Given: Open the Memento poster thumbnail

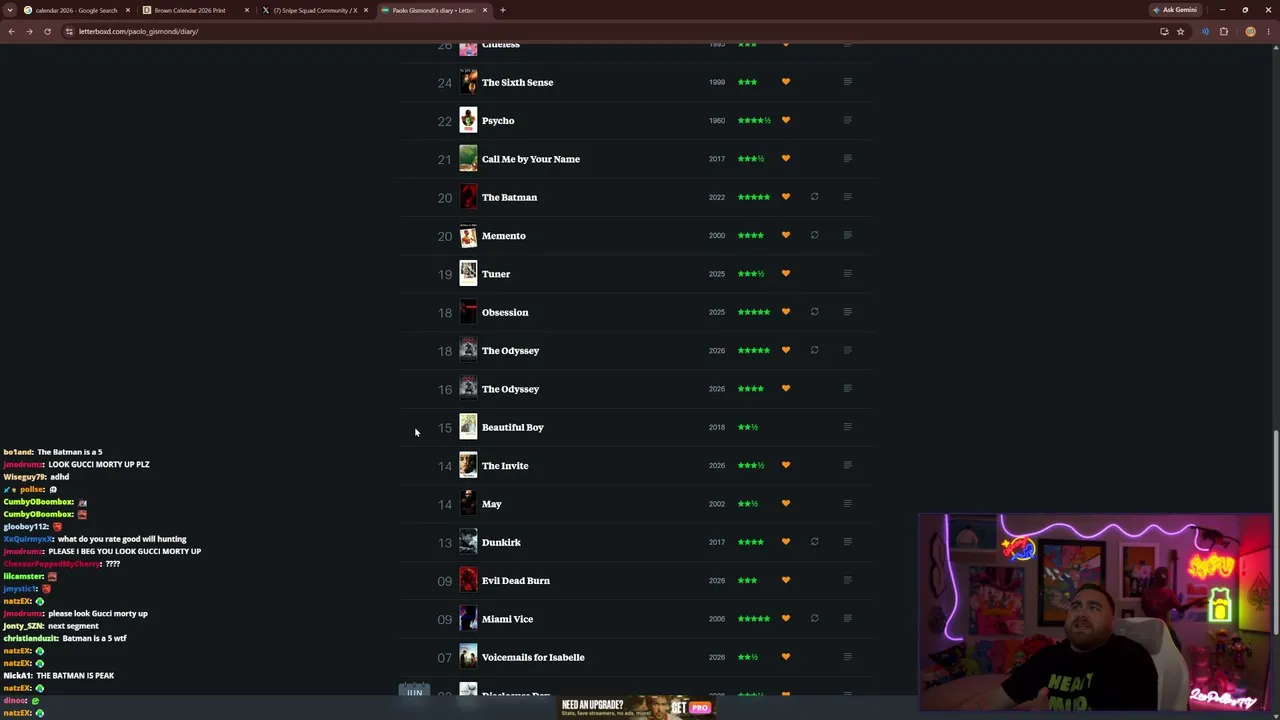Looking at the screenshot, I should [468, 236].
